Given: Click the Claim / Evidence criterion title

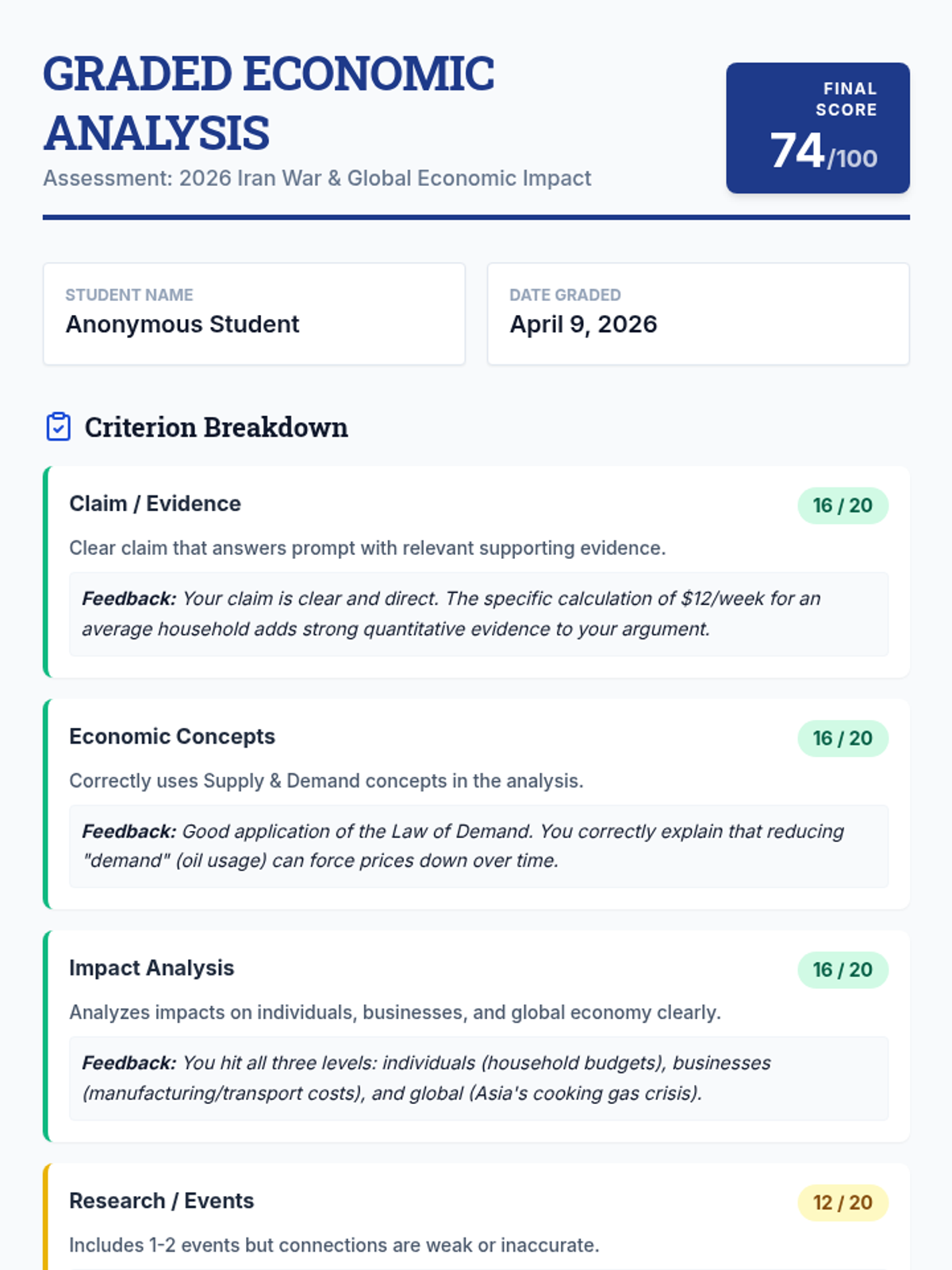Looking at the screenshot, I should 155,504.
